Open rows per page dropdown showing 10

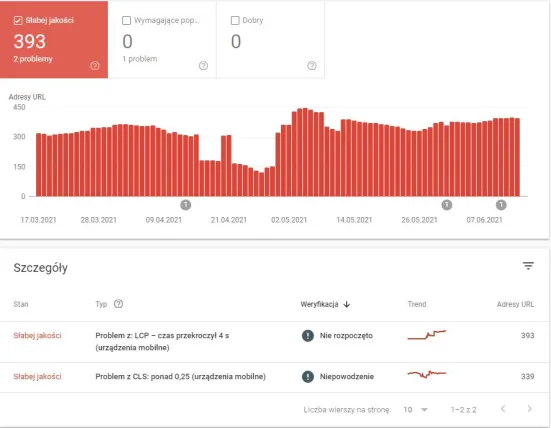(415, 410)
